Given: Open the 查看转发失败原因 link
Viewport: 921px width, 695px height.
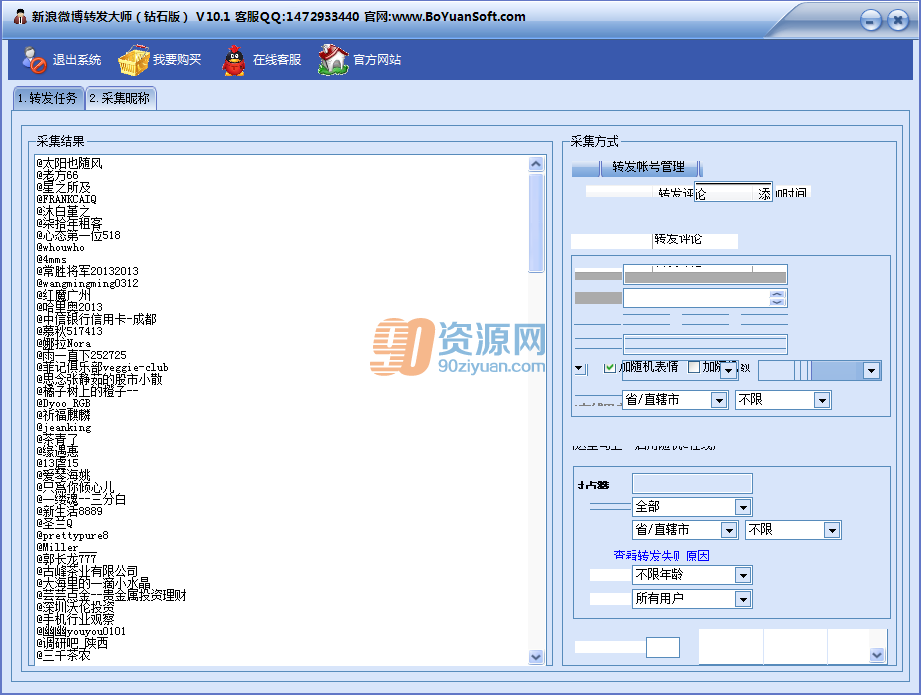Looking at the screenshot, I should click(x=661, y=555).
